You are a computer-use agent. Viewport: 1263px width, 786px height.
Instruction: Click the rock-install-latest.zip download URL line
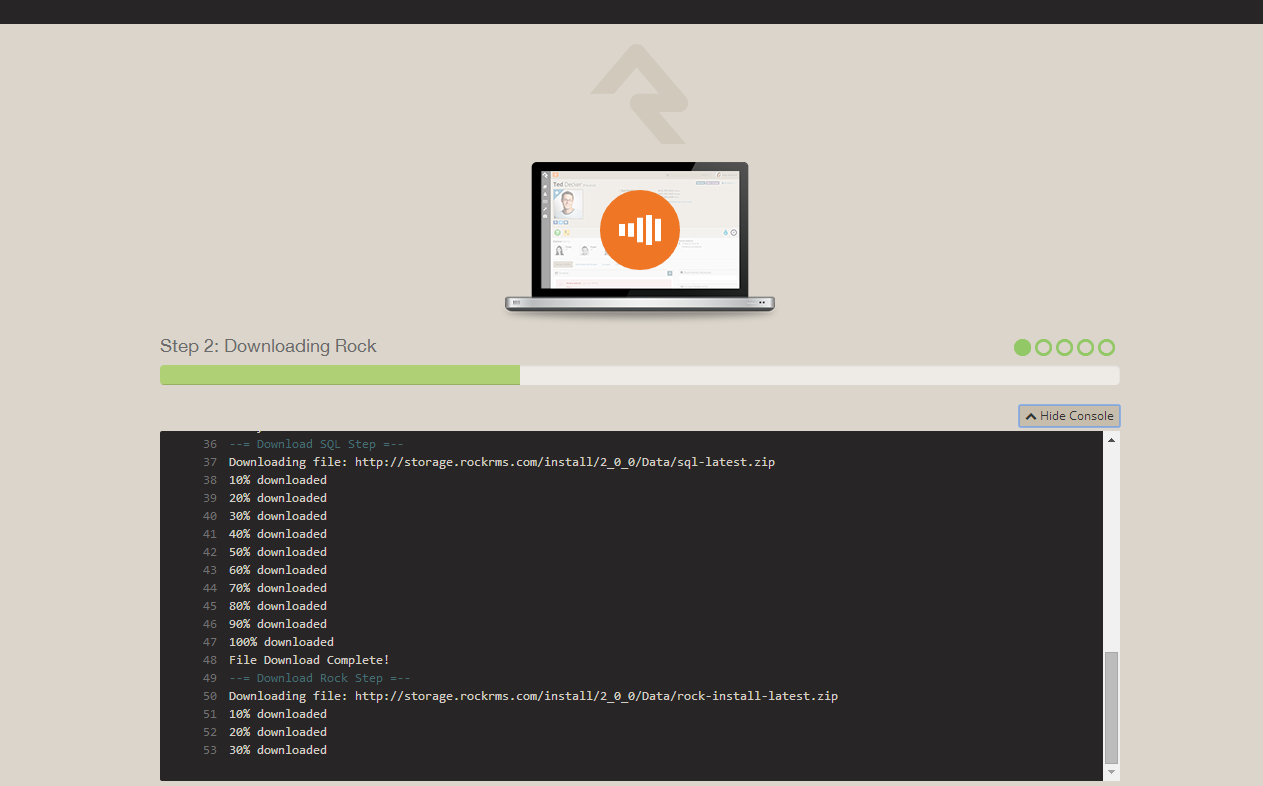[x=533, y=696]
